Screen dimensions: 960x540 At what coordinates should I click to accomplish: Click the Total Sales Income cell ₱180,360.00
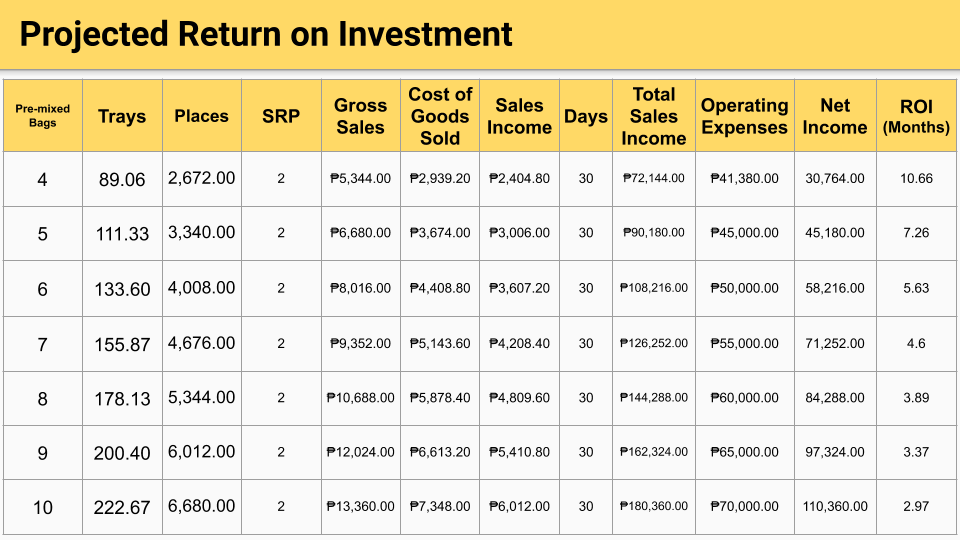[x=654, y=506]
